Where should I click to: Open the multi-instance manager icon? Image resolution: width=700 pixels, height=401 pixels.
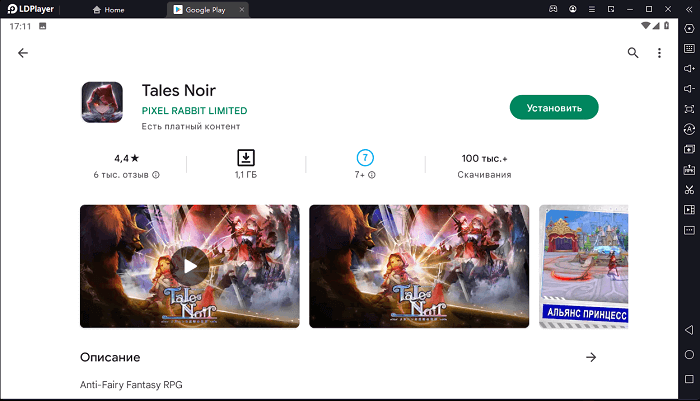point(689,149)
